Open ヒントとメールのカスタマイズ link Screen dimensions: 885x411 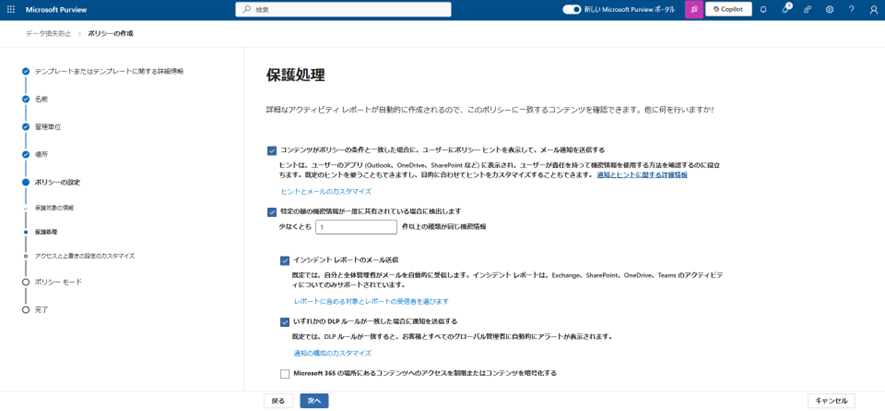pyautogui.click(x=326, y=191)
